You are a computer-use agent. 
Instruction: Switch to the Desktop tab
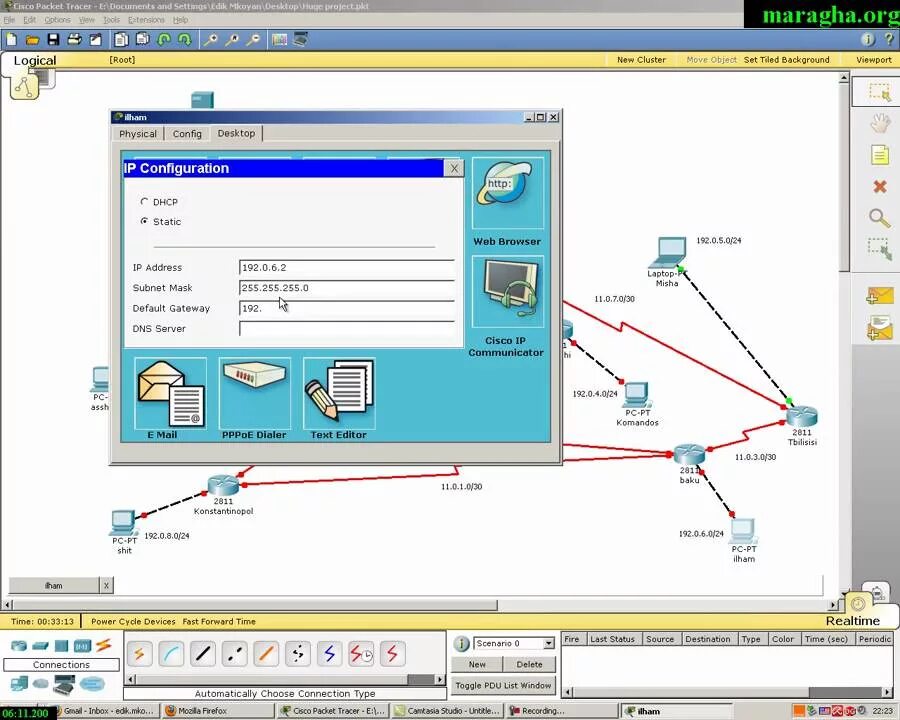click(236, 133)
